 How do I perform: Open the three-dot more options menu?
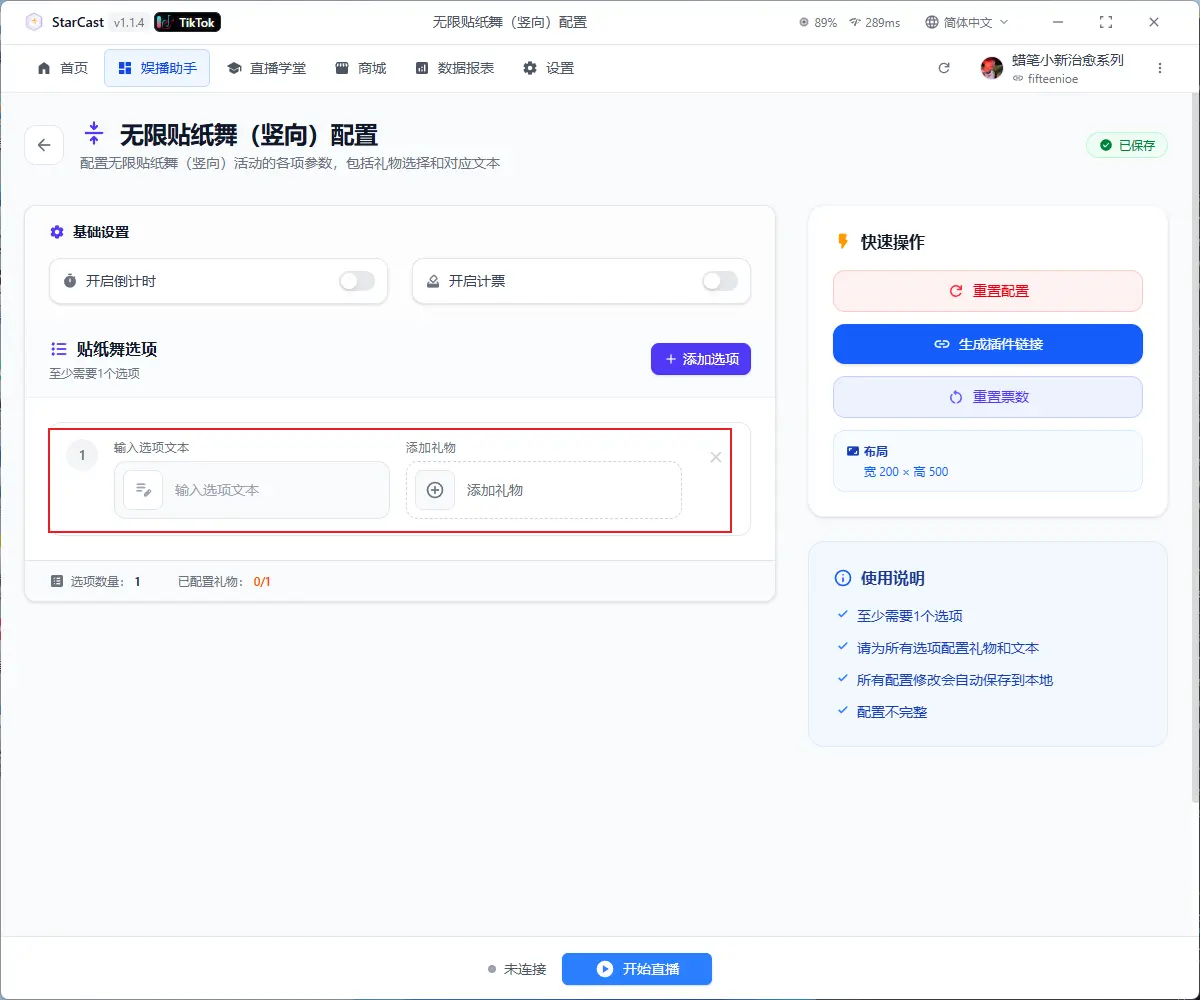tap(1160, 68)
